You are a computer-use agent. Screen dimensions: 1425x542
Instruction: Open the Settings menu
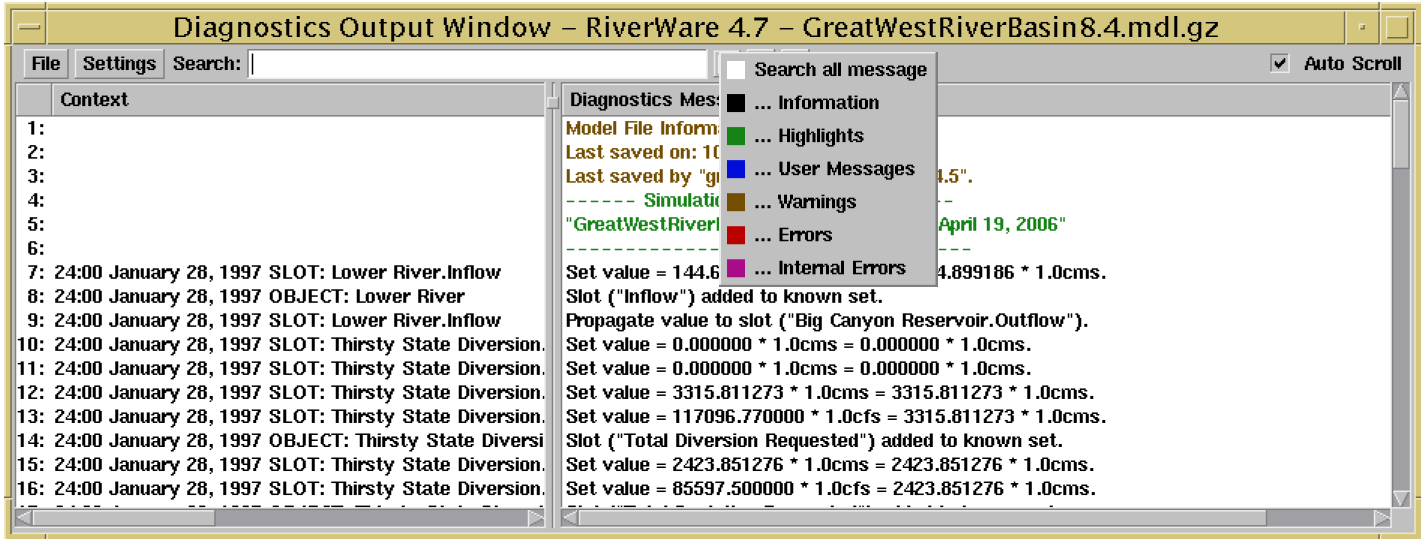point(119,64)
